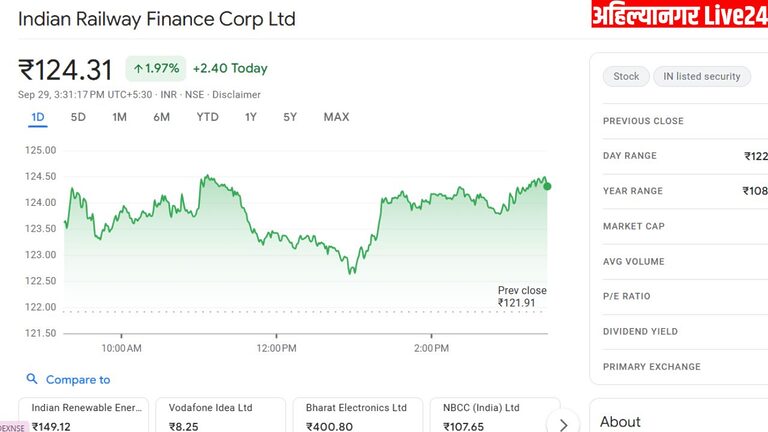Click the Compare to link
The height and width of the screenshot is (432, 768).
(x=78, y=380)
